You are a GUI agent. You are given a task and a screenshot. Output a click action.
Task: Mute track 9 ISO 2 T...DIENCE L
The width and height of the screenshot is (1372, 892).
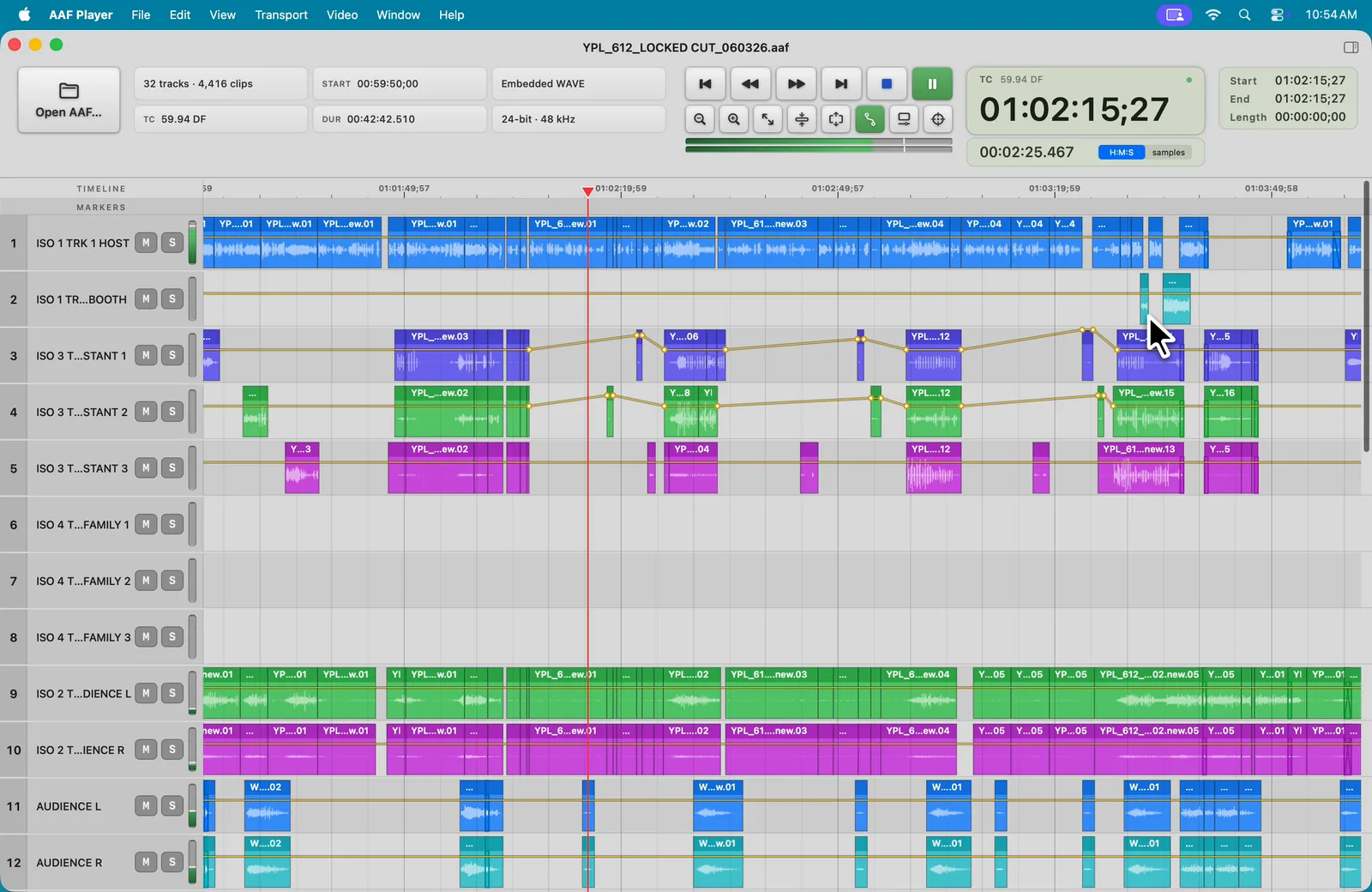click(146, 693)
